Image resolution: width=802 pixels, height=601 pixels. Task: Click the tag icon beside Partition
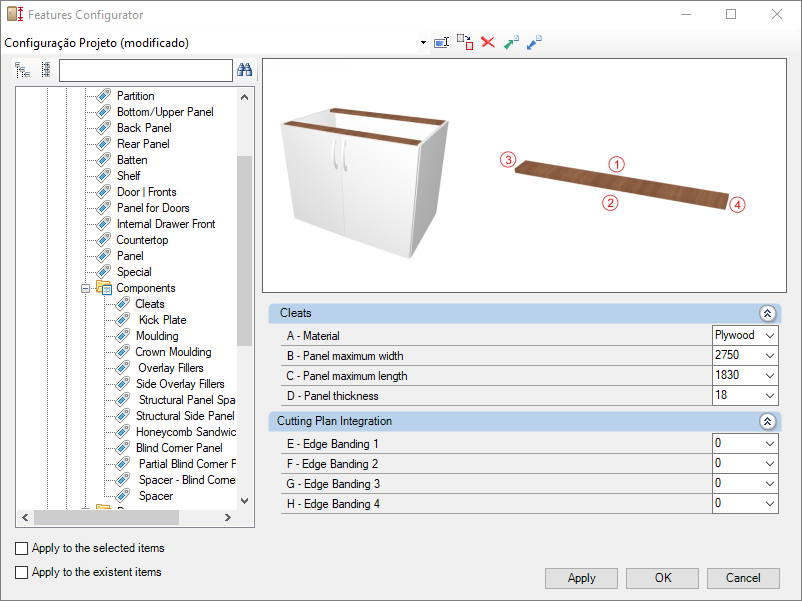(104, 96)
